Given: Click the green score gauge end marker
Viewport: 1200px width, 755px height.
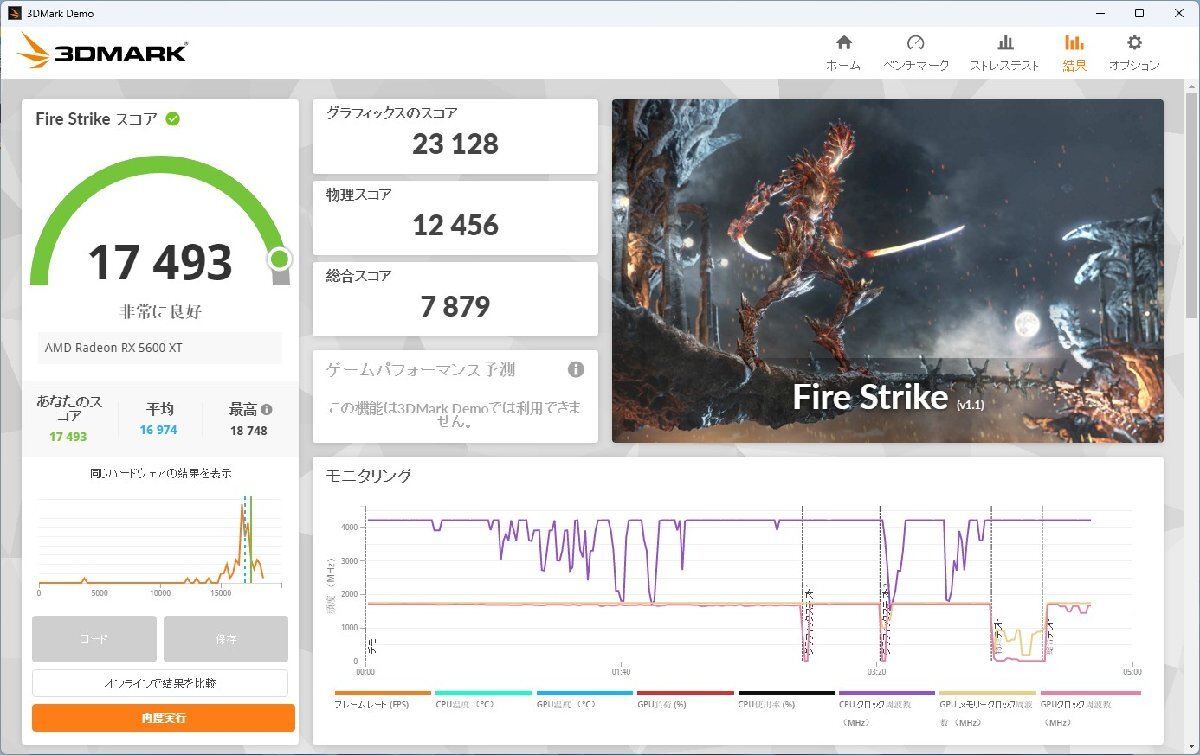Looking at the screenshot, I should point(280,260).
